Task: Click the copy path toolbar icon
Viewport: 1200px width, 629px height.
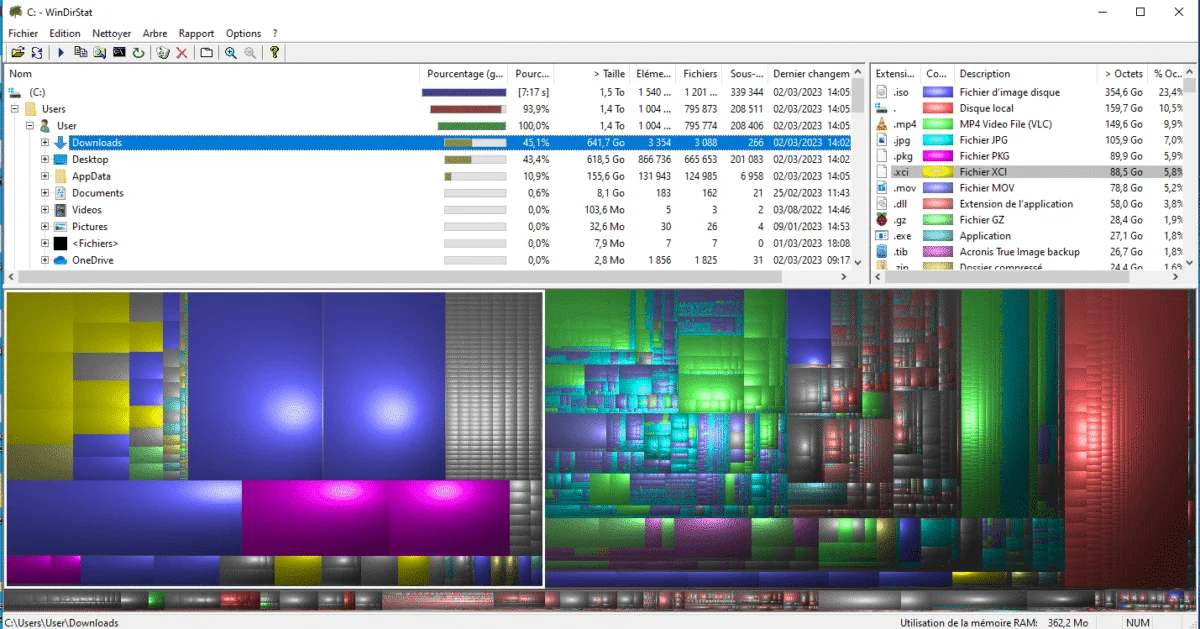Action: pos(81,53)
